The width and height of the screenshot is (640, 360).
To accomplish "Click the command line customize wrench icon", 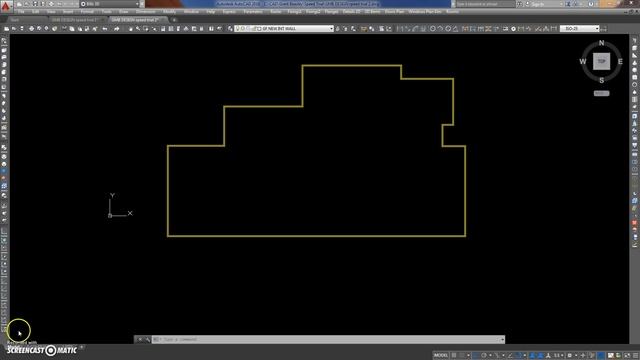I will click(147, 339).
